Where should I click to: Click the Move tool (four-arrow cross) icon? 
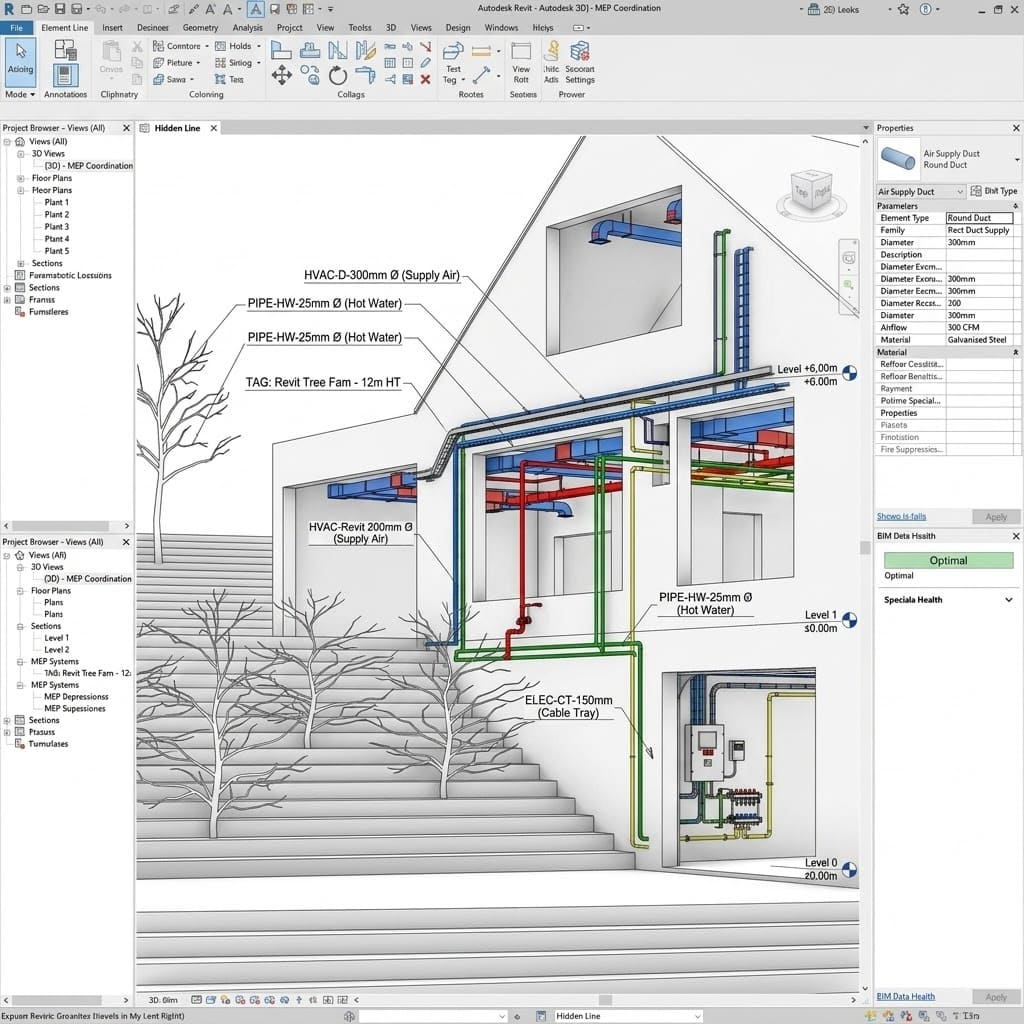[282, 74]
